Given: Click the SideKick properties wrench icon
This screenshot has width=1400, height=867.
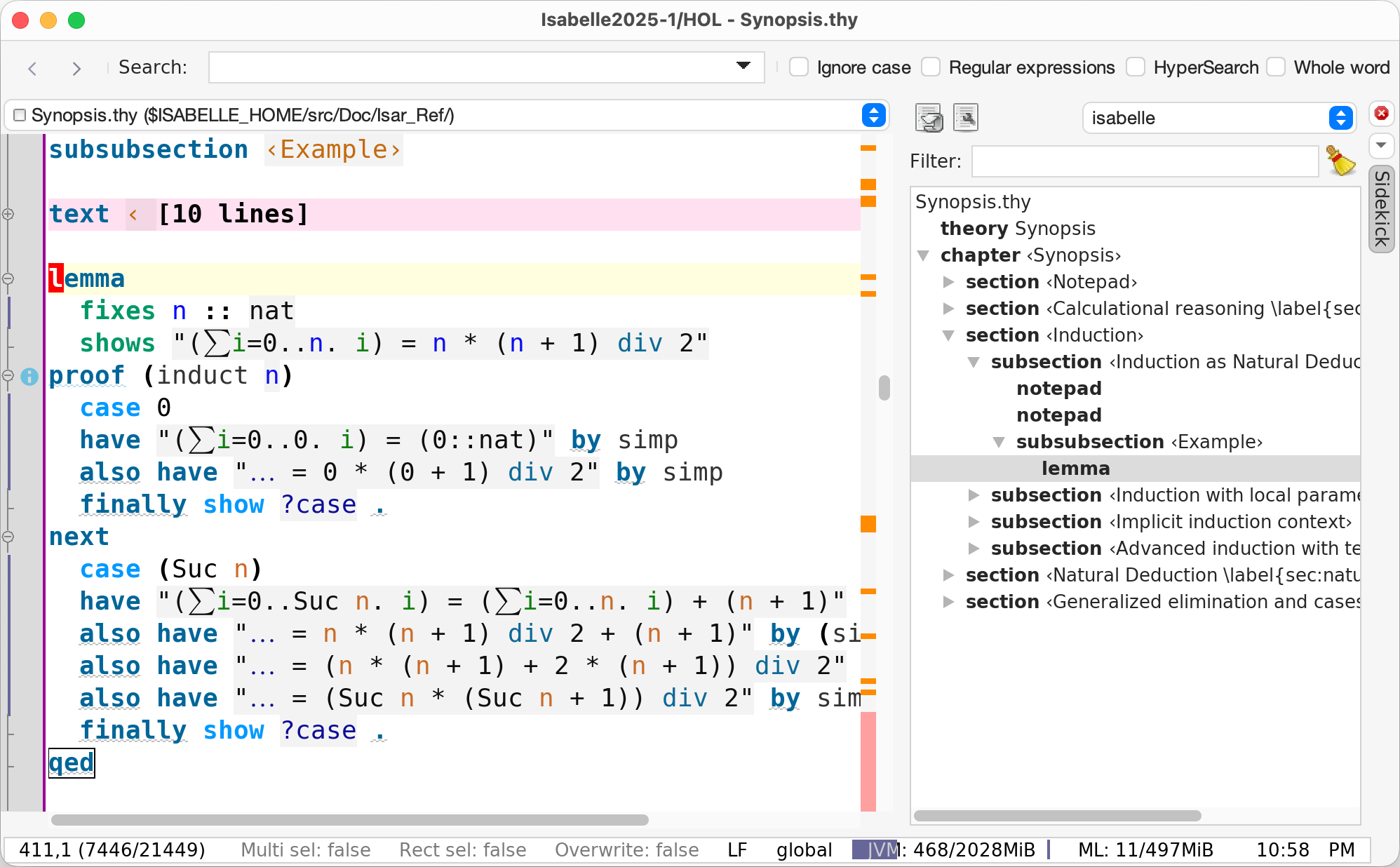Looking at the screenshot, I should pos(966,118).
